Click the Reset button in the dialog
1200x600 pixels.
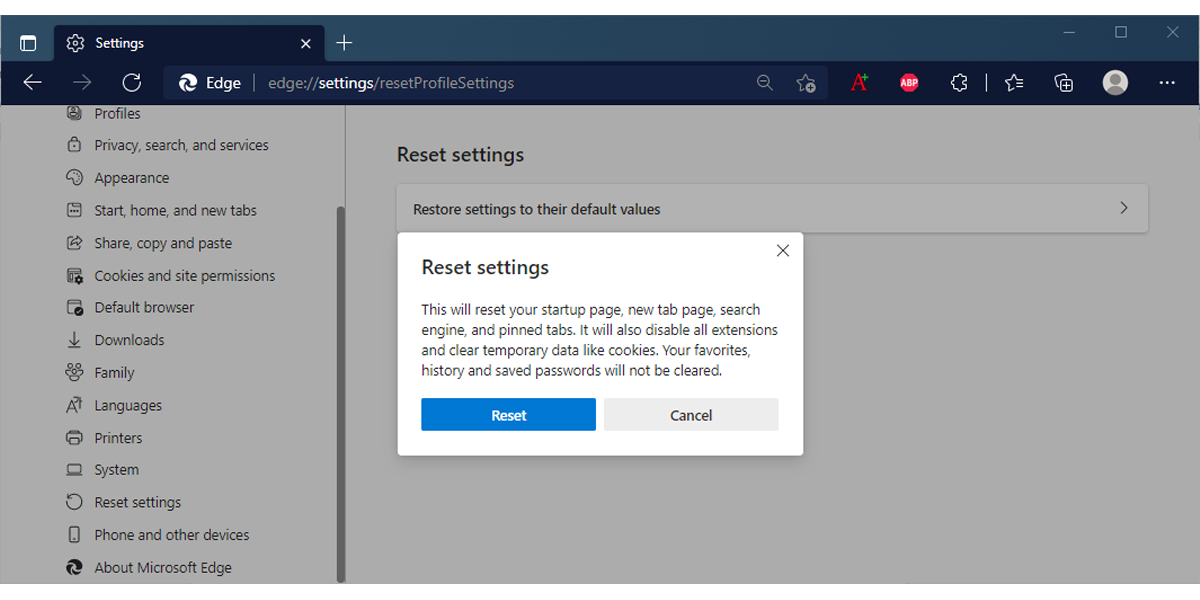pyautogui.click(x=508, y=414)
